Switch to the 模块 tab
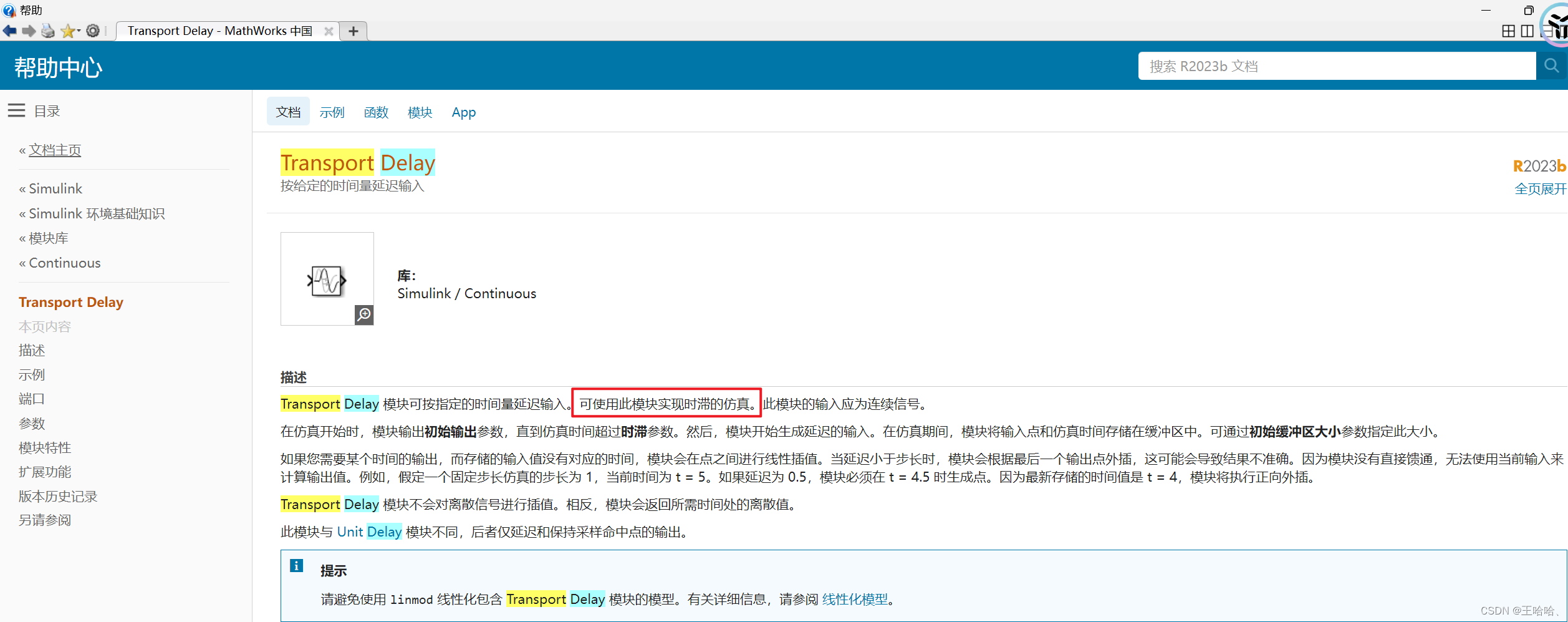Image resolution: width=1568 pixels, height=622 pixels. (x=420, y=112)
